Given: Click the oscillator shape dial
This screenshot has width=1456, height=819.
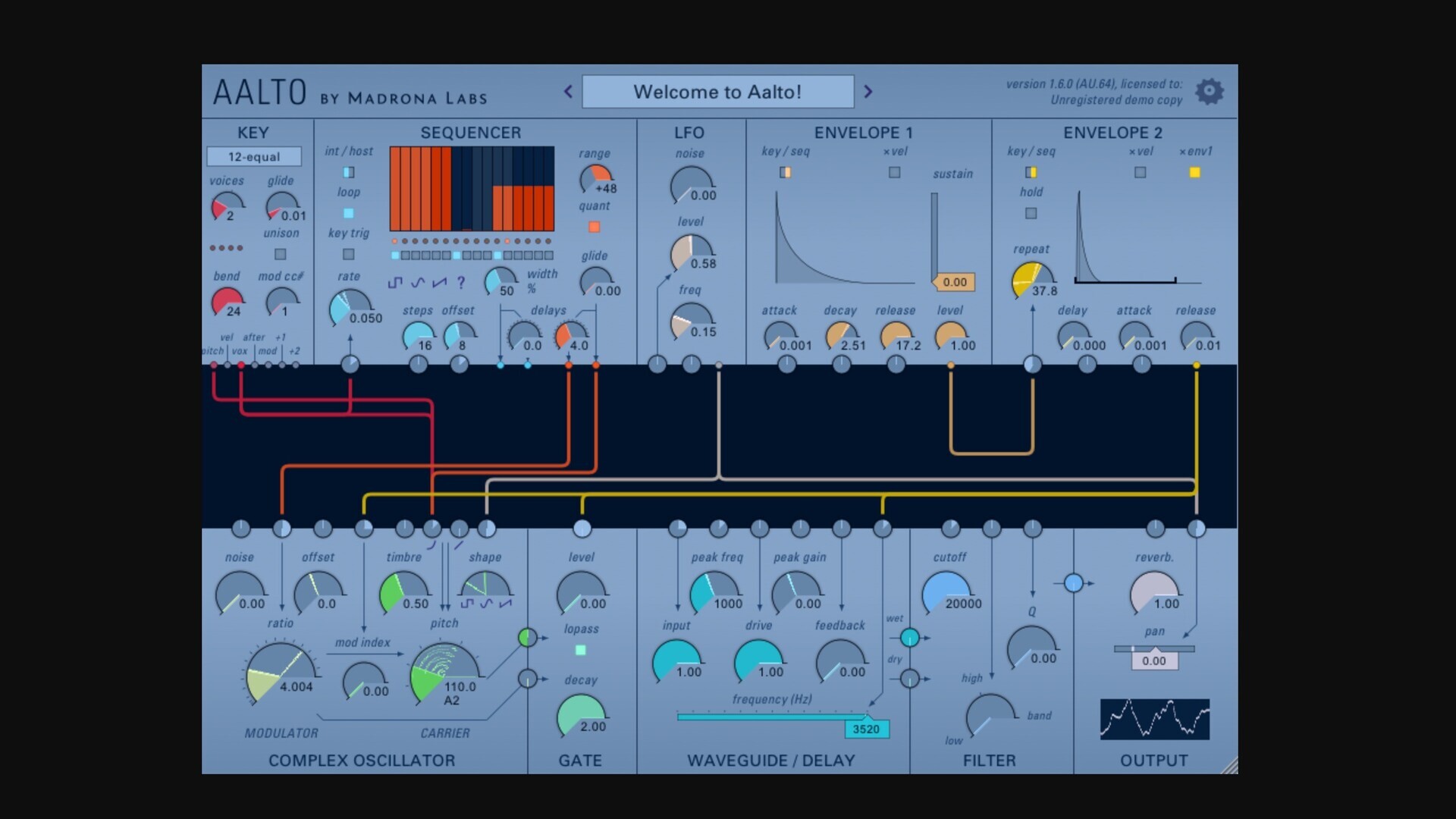Looking at the screenshot, I should (x=485, y=591).
